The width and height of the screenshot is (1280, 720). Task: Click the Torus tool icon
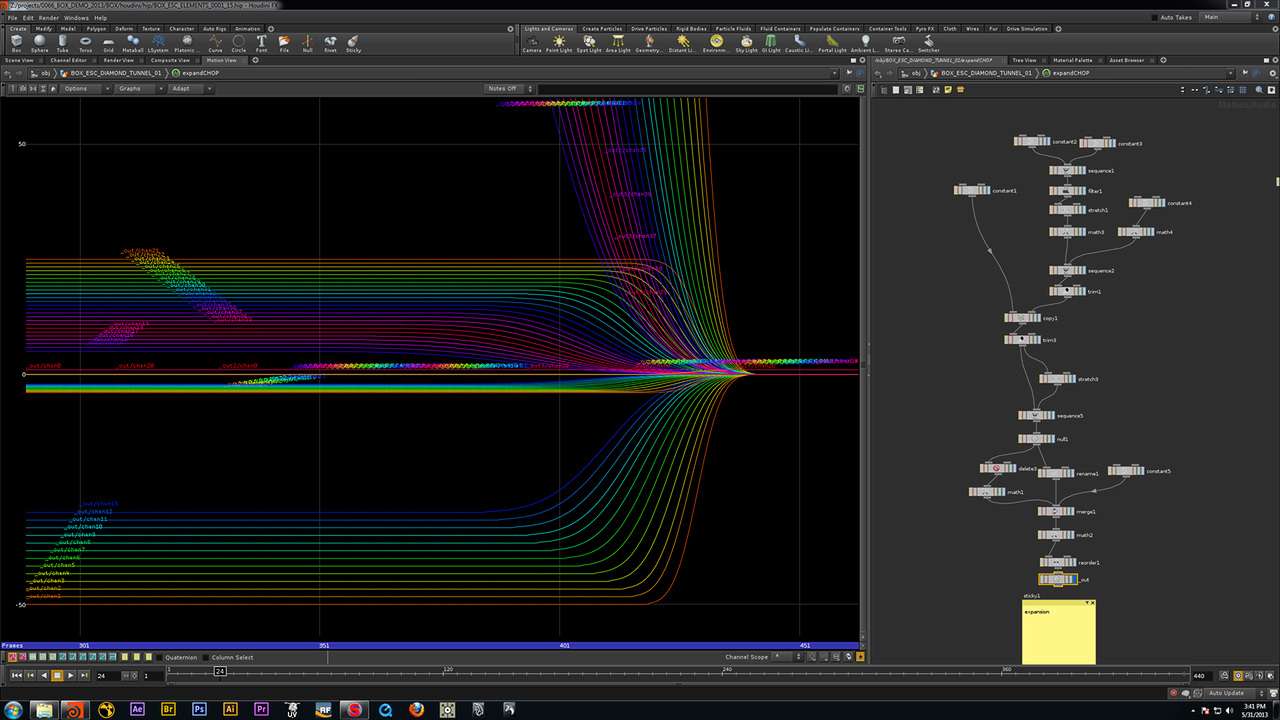pyautogui.click(x=86, y=42)
